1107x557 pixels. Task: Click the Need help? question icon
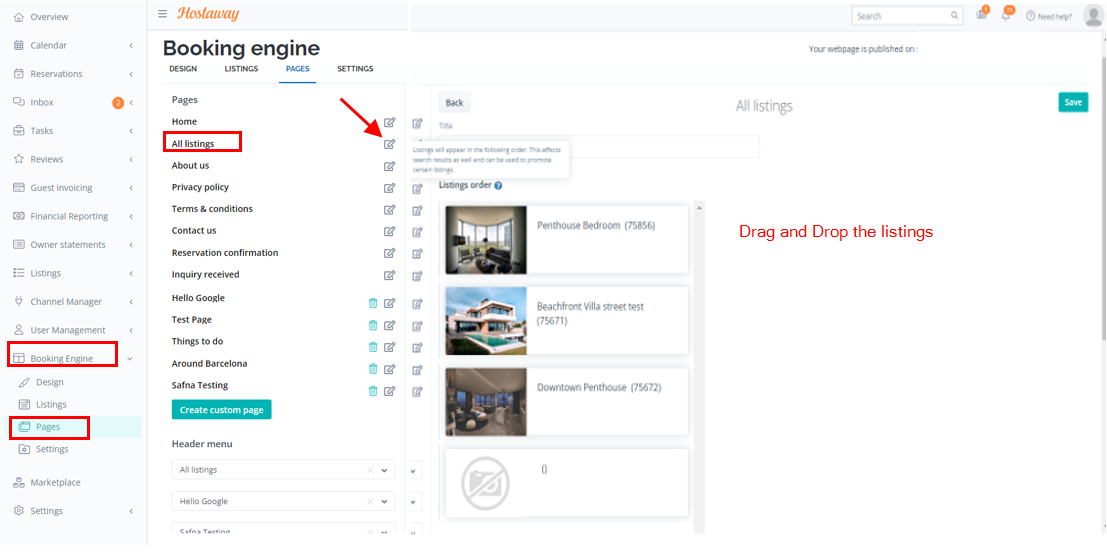tap(1031, 16)
